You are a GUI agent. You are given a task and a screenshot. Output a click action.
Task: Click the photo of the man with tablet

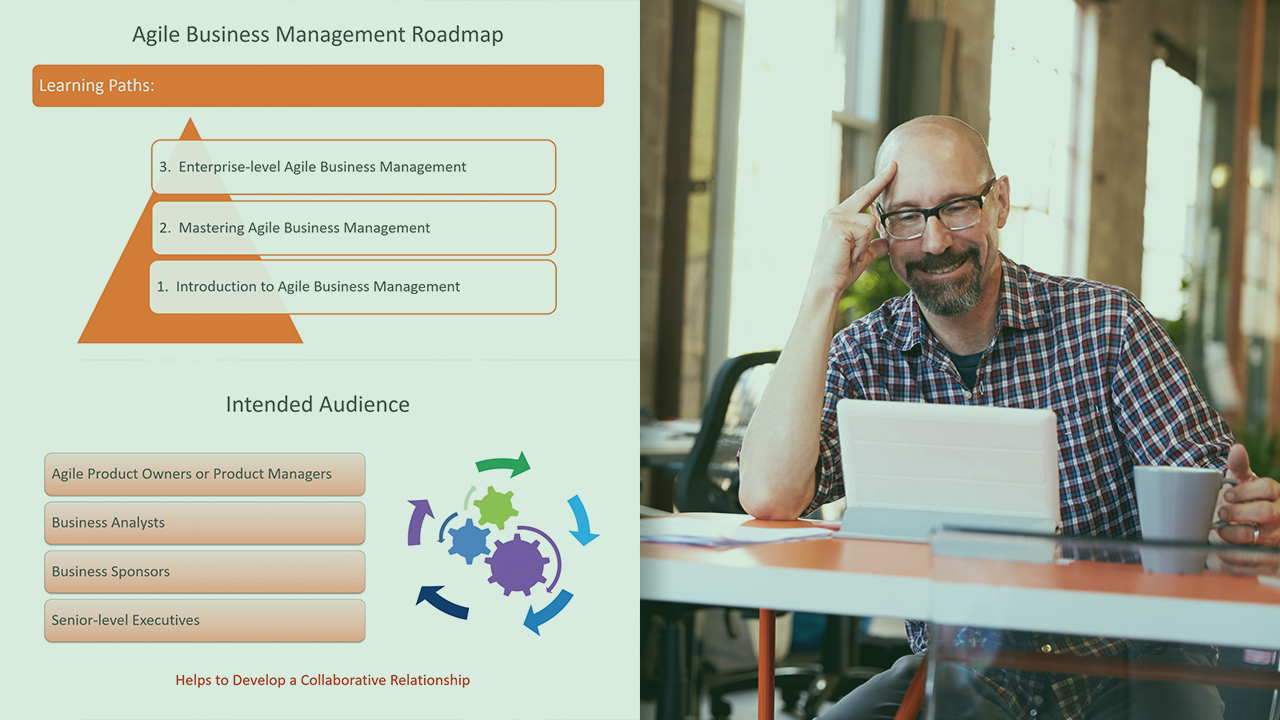pos(960,360)
